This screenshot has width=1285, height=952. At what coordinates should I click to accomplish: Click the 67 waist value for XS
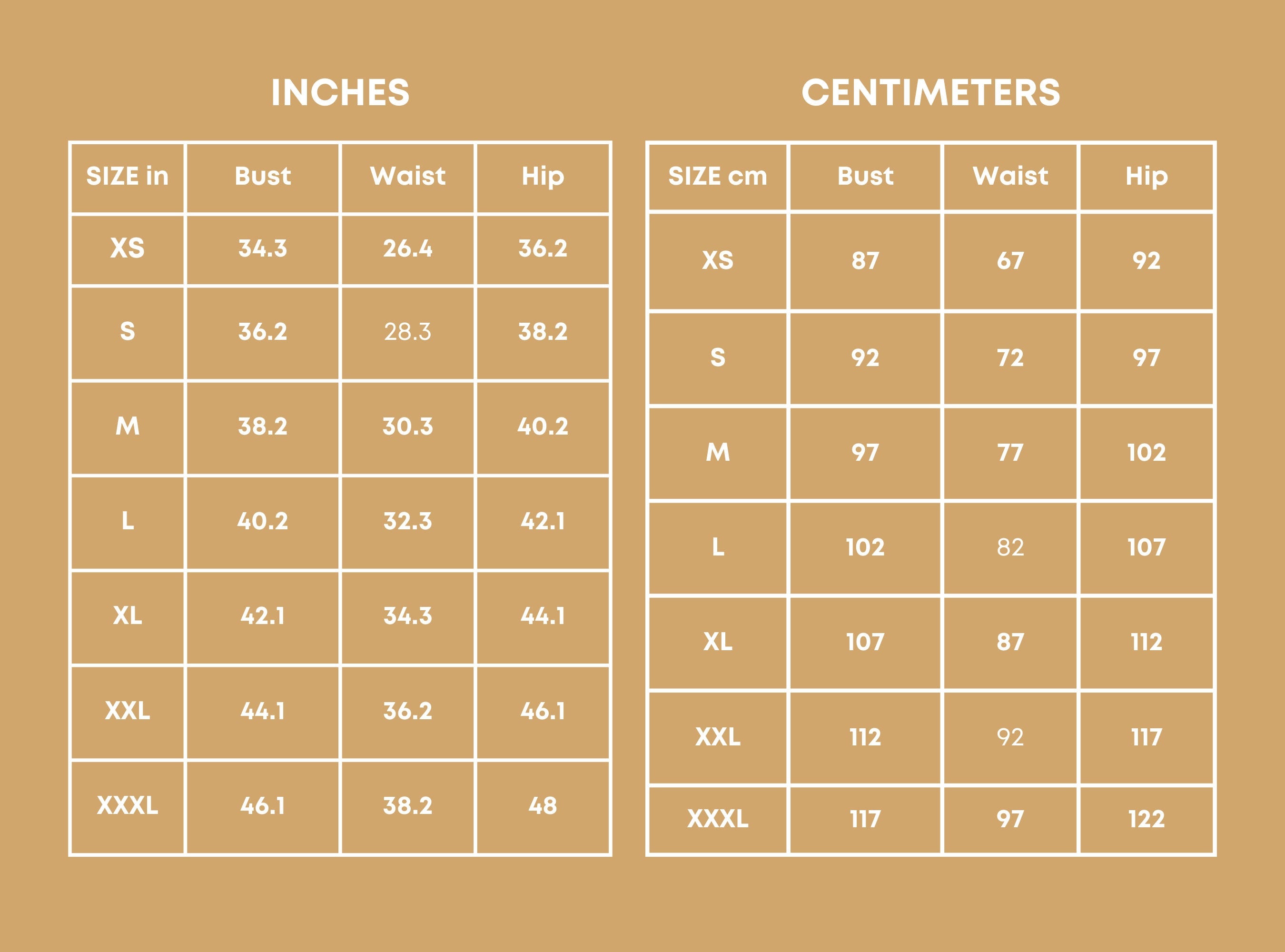click(1010, 260)
